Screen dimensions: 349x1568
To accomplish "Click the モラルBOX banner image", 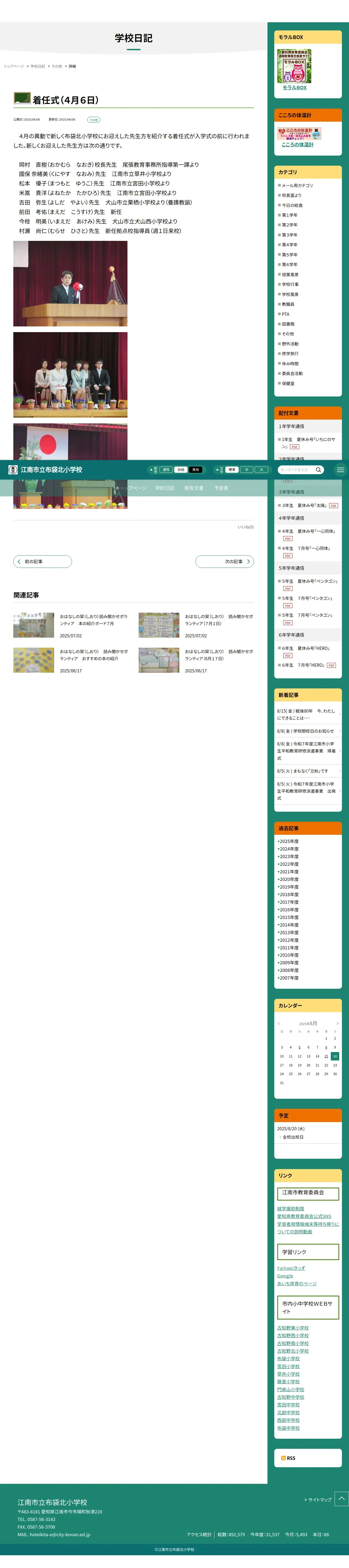I will click(294, 66).
